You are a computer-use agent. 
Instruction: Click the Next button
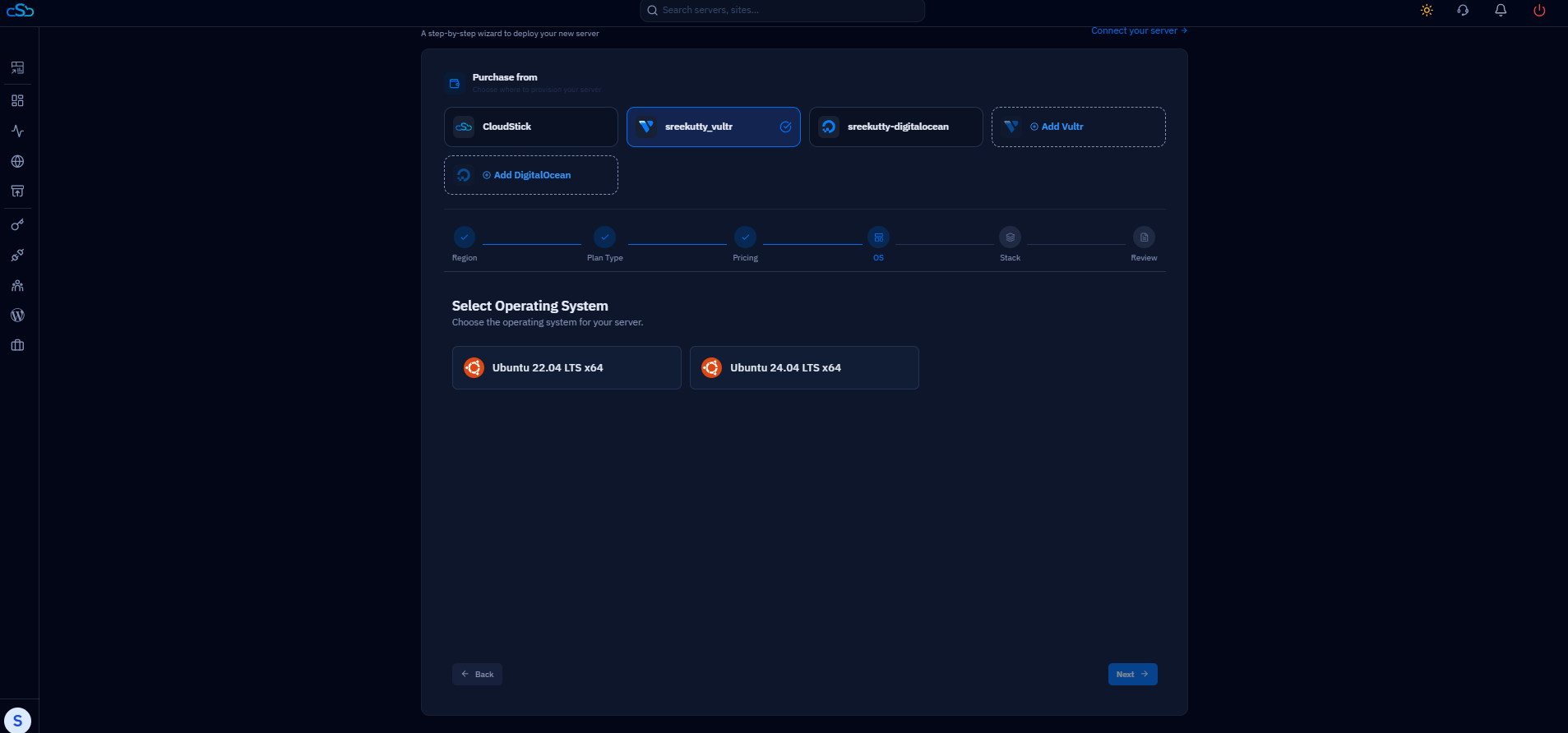click(x=1132, y=675)
